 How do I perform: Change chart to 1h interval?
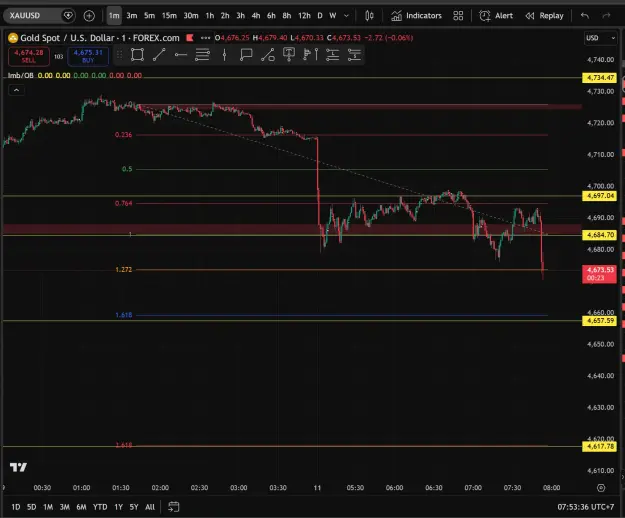[210, 16]
